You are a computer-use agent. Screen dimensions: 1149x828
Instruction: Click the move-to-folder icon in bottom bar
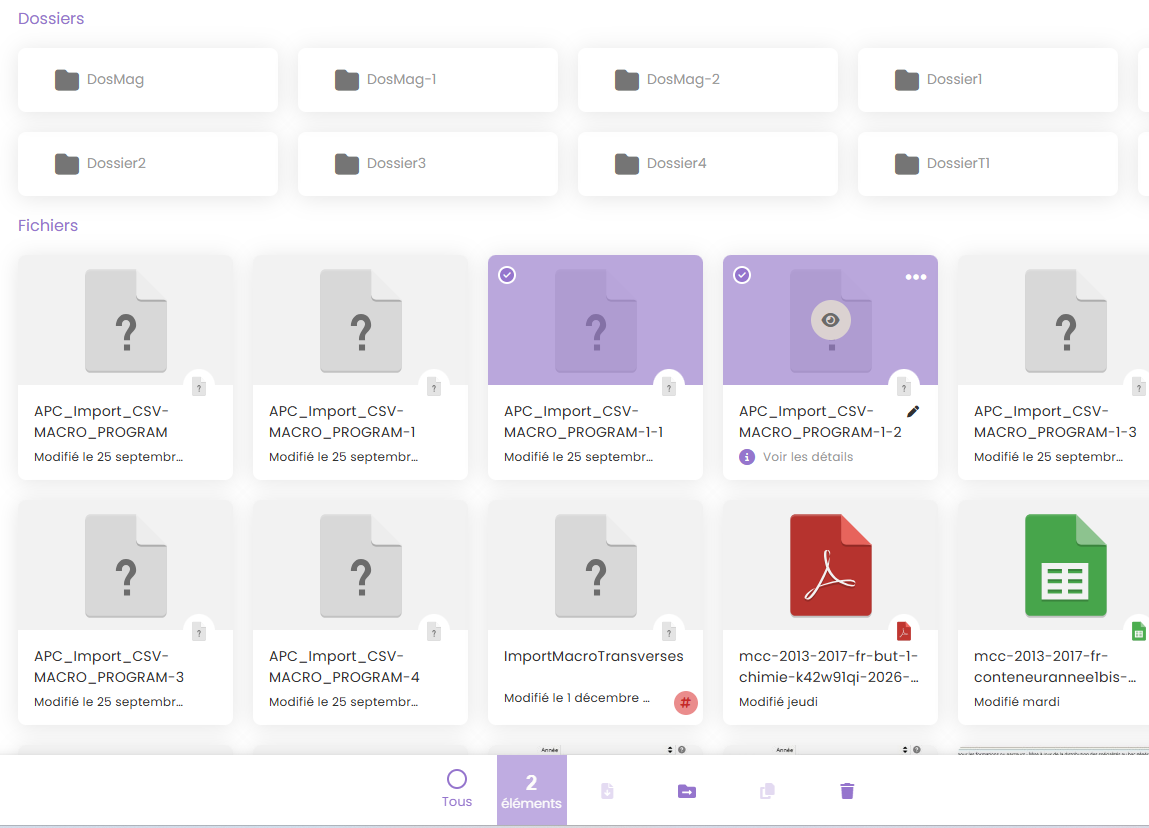[687, 791]
